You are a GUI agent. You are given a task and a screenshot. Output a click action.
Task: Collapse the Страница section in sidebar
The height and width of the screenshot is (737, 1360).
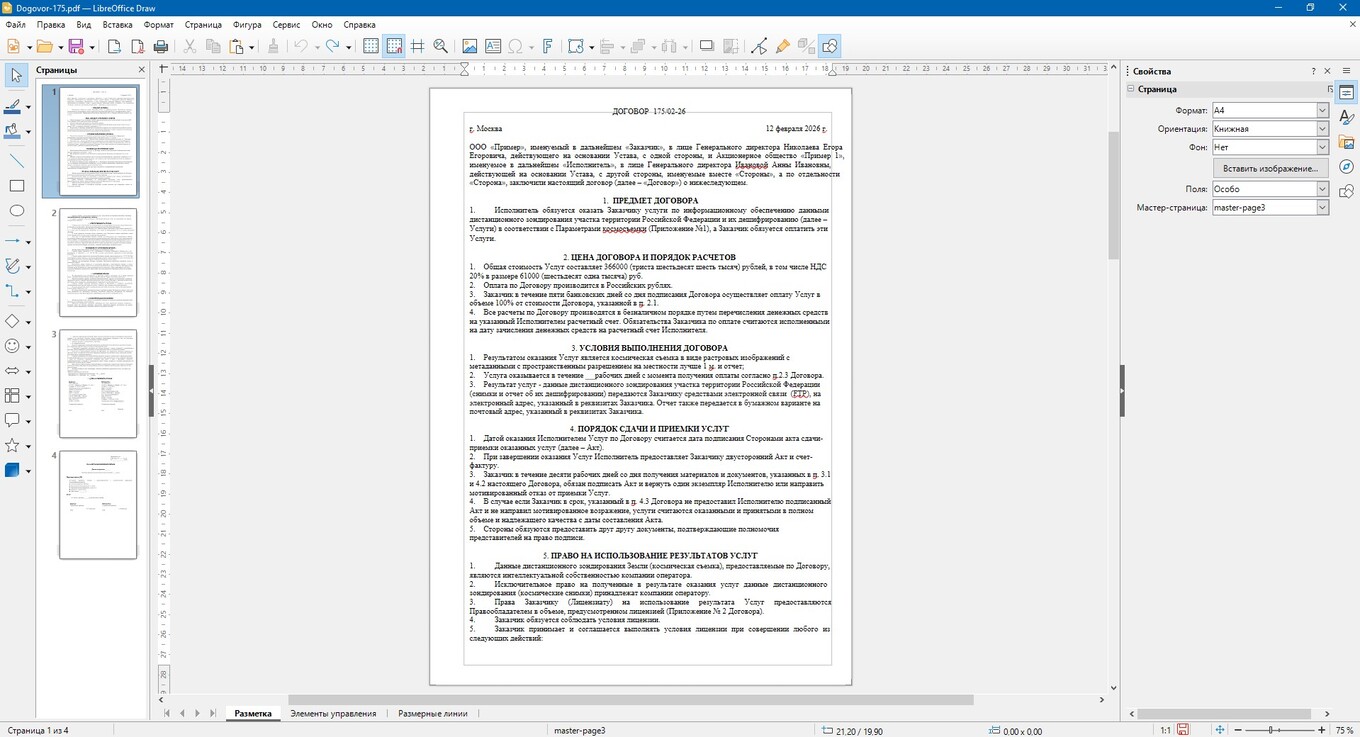pos(1131,89)
